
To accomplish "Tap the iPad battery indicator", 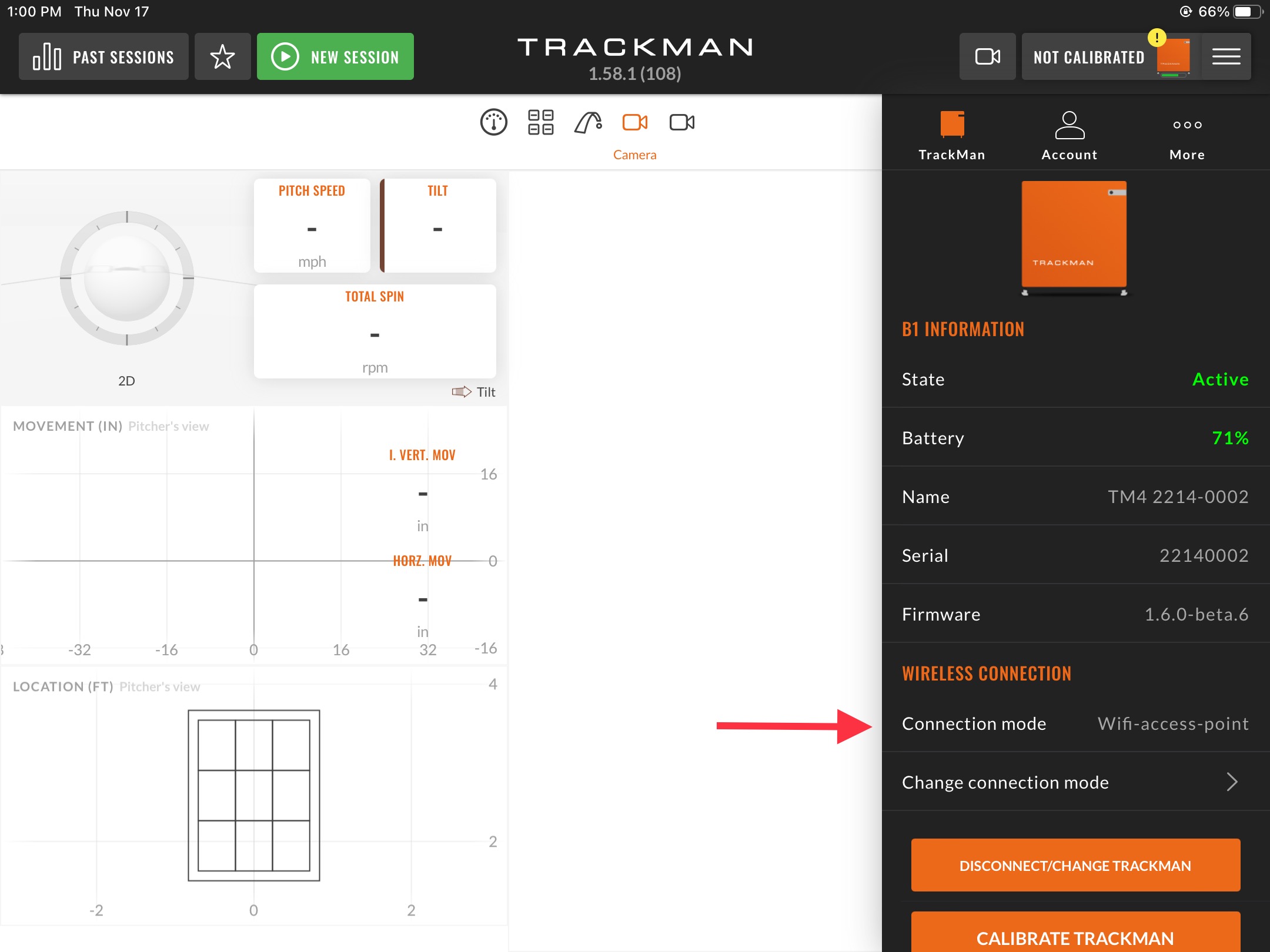I will pos(1247,12).
